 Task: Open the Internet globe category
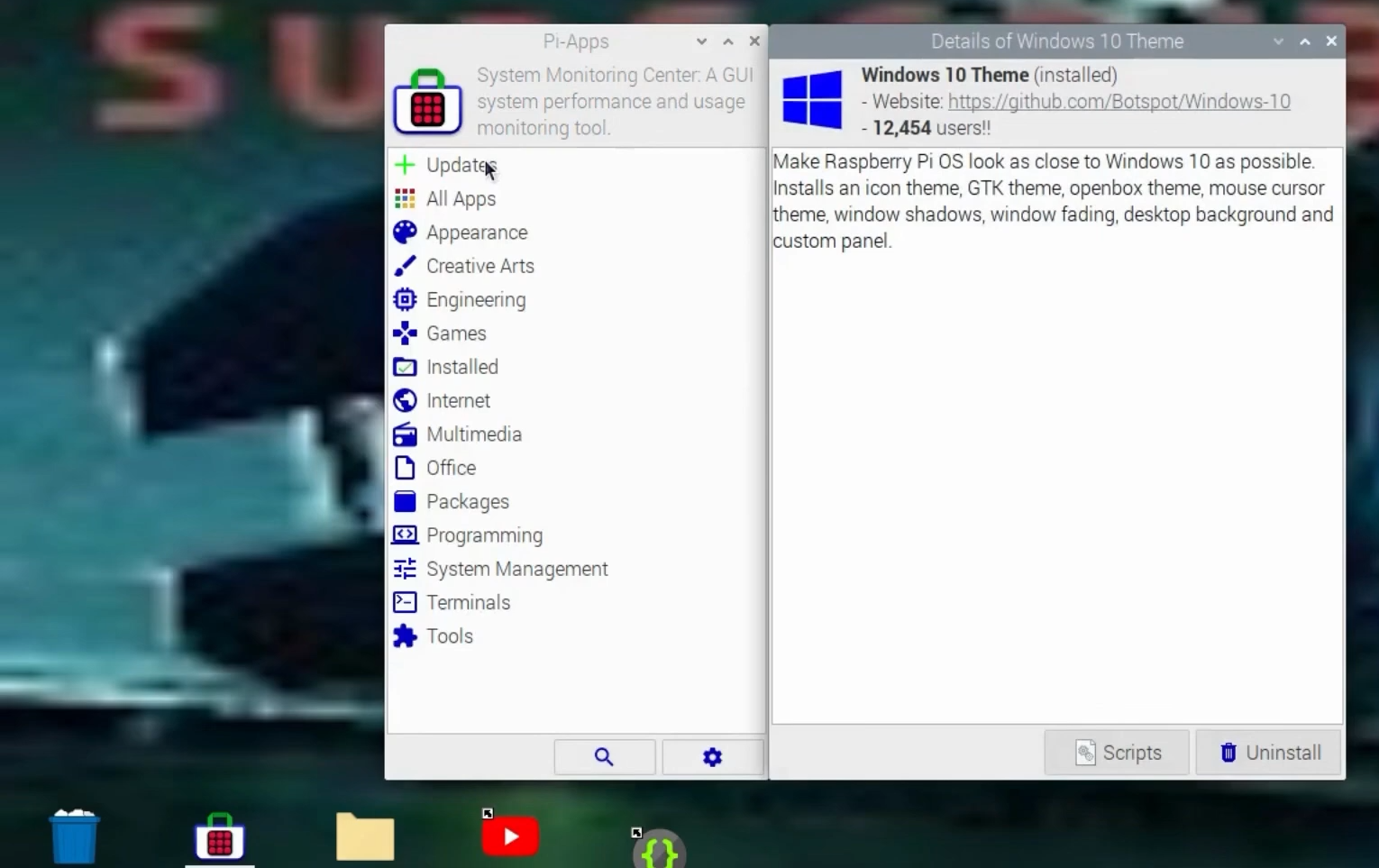point(458,400)
